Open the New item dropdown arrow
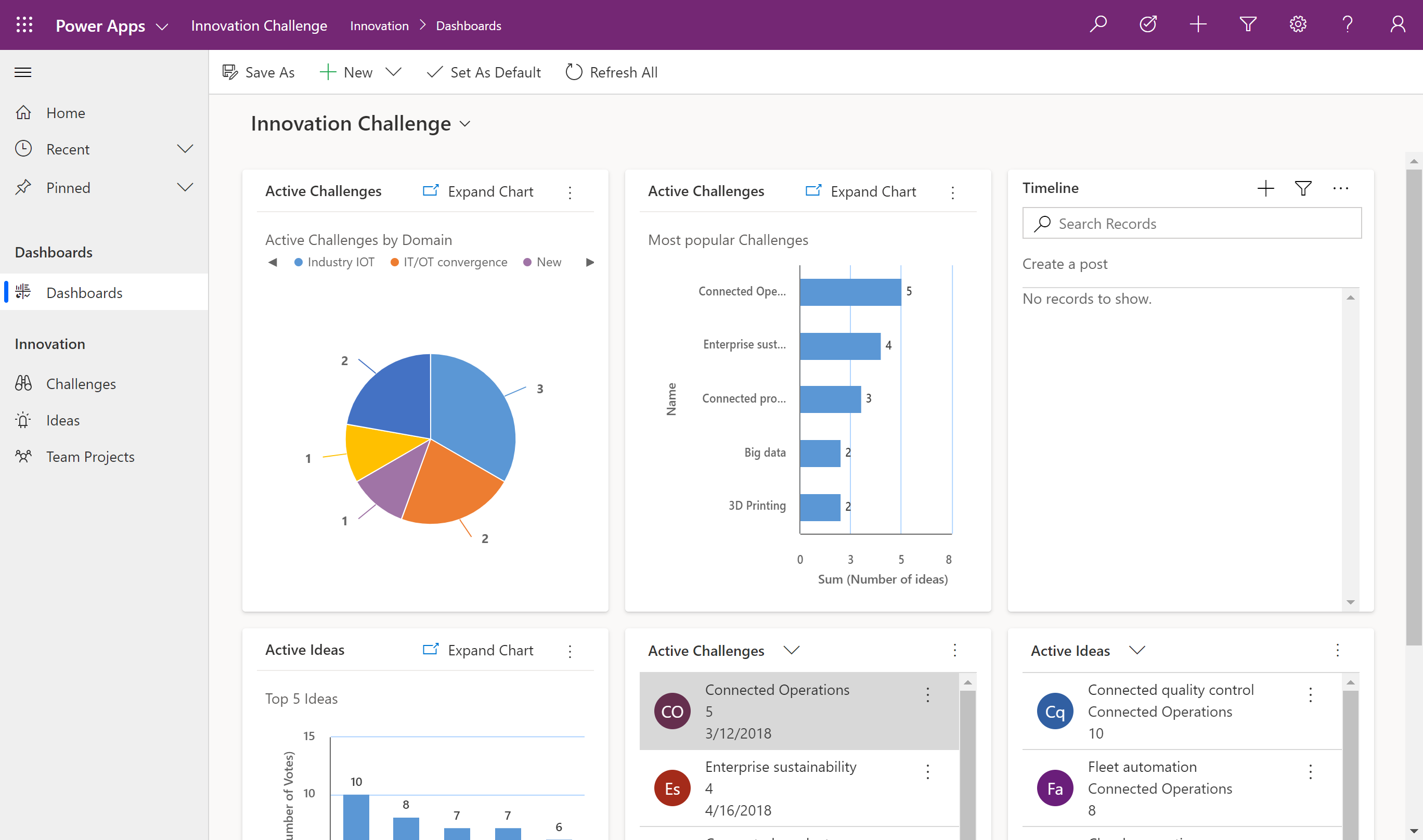Viewport: 1423px width, 840px height. coord(395,71)
